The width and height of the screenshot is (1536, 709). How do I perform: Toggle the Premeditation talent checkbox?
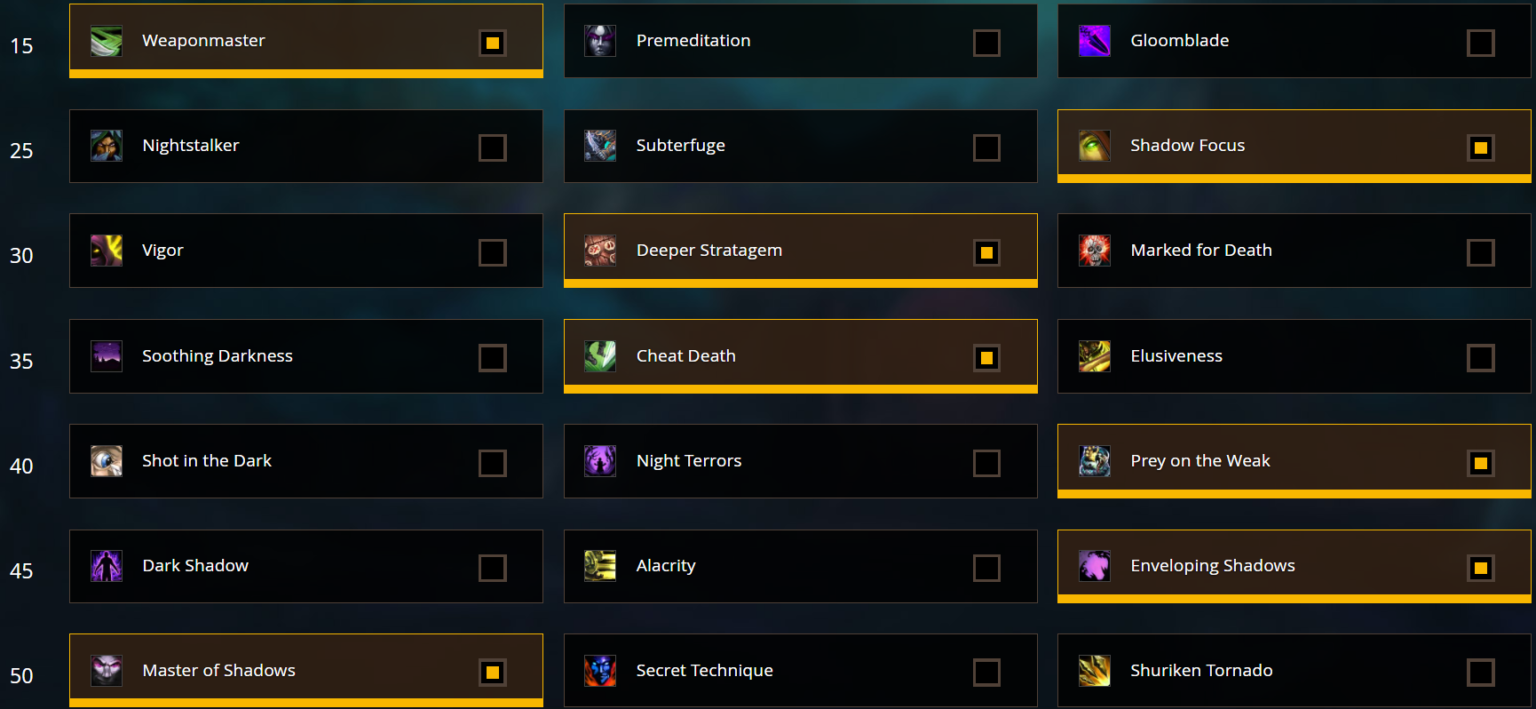[x=987, y=41]
